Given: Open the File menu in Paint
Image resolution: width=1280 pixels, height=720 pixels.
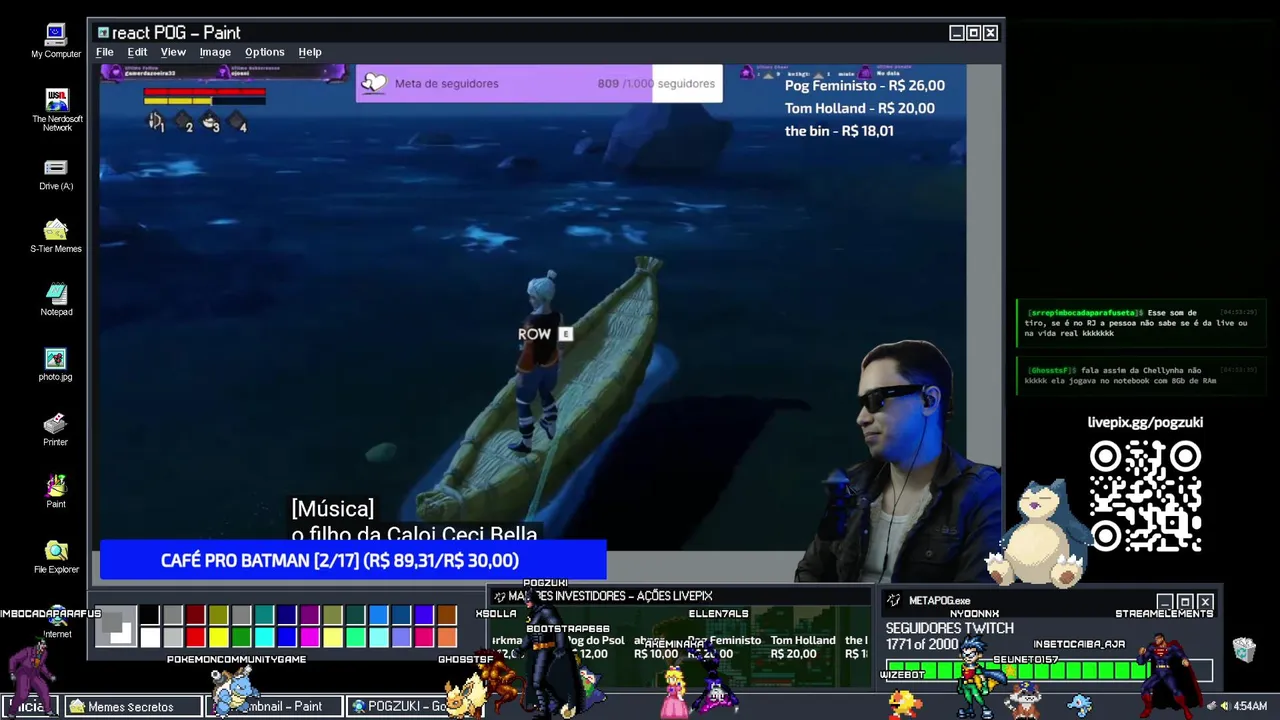Looking at the screenshot, I should (x=105, y=52).
